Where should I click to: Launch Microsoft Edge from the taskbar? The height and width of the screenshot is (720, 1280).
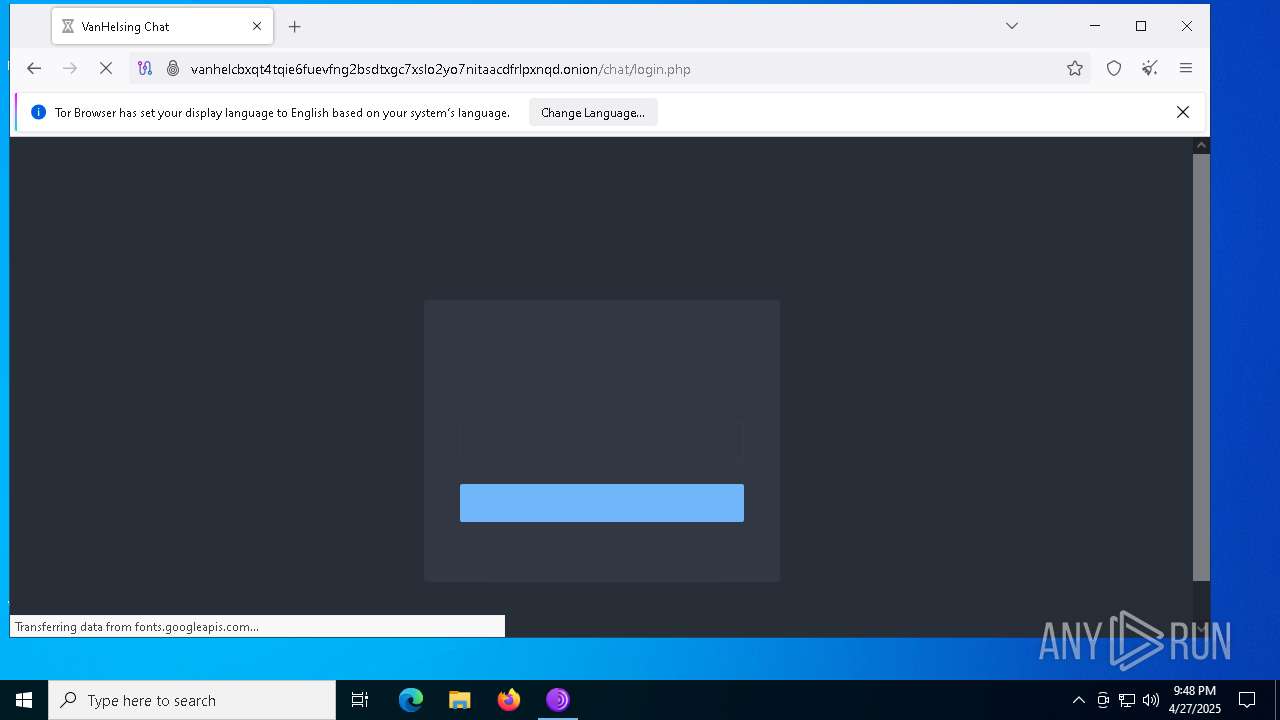(411, 700)
